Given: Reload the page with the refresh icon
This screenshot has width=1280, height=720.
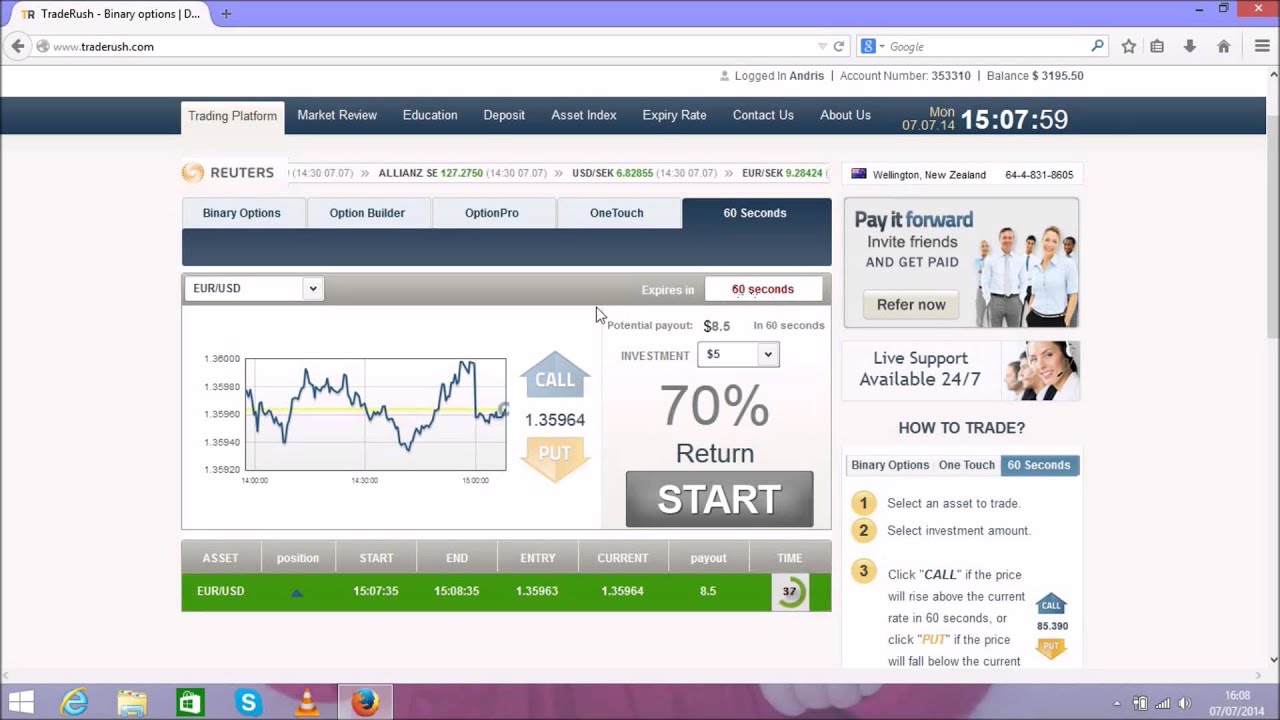Looking at the screenshot, I should click(x=839, y=46).
